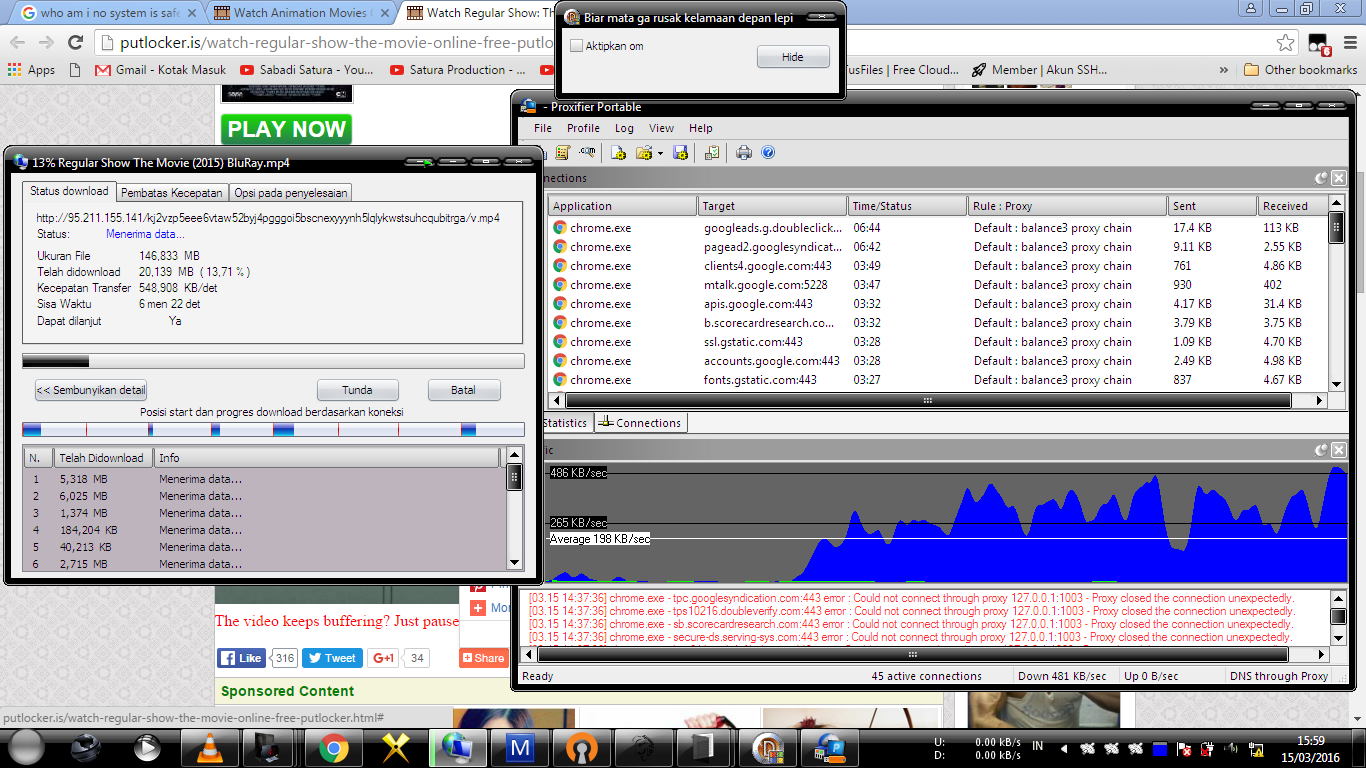Click the open profile folder icon in Proxifier

(x=644, y=153)
